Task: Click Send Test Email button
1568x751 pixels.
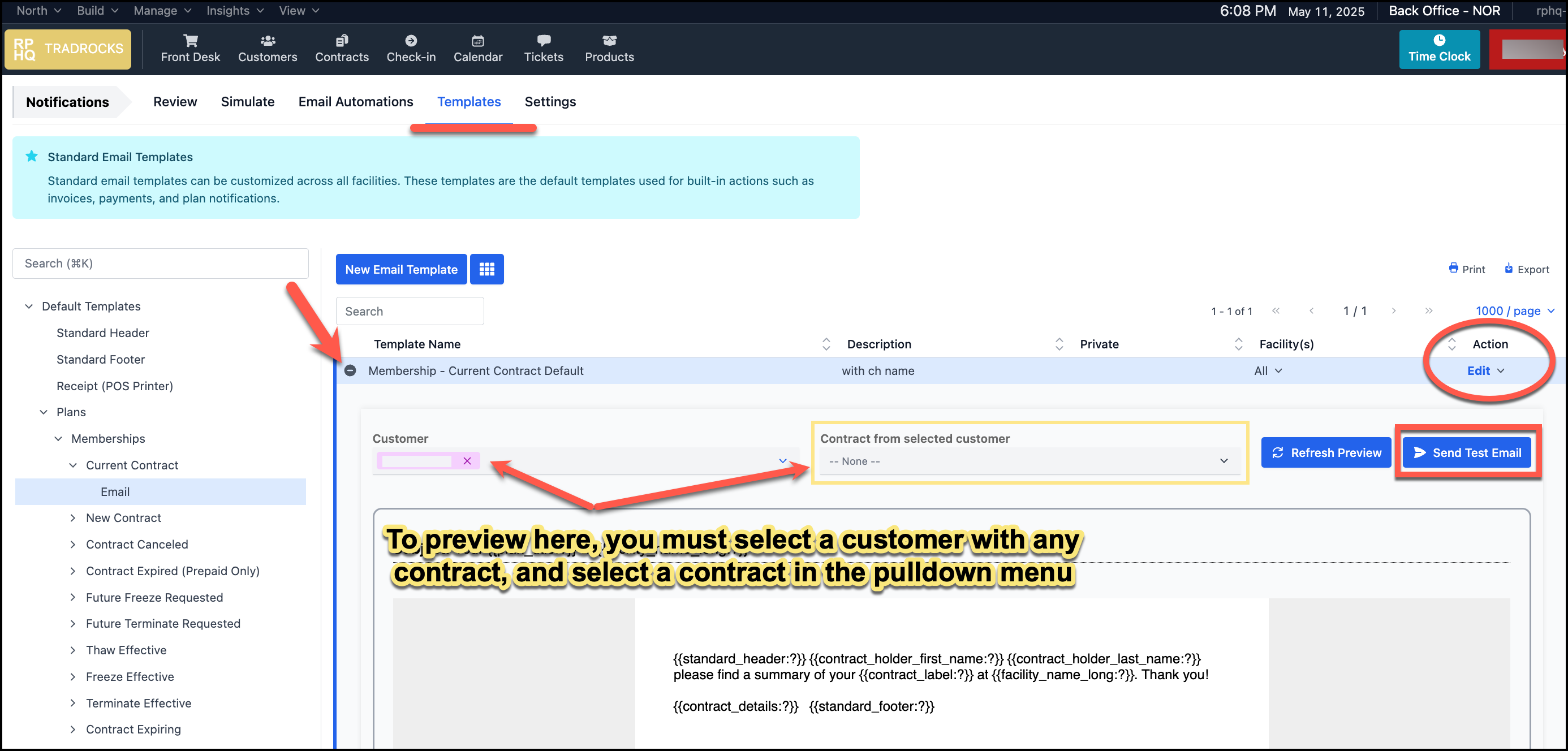Action: 1467,452
